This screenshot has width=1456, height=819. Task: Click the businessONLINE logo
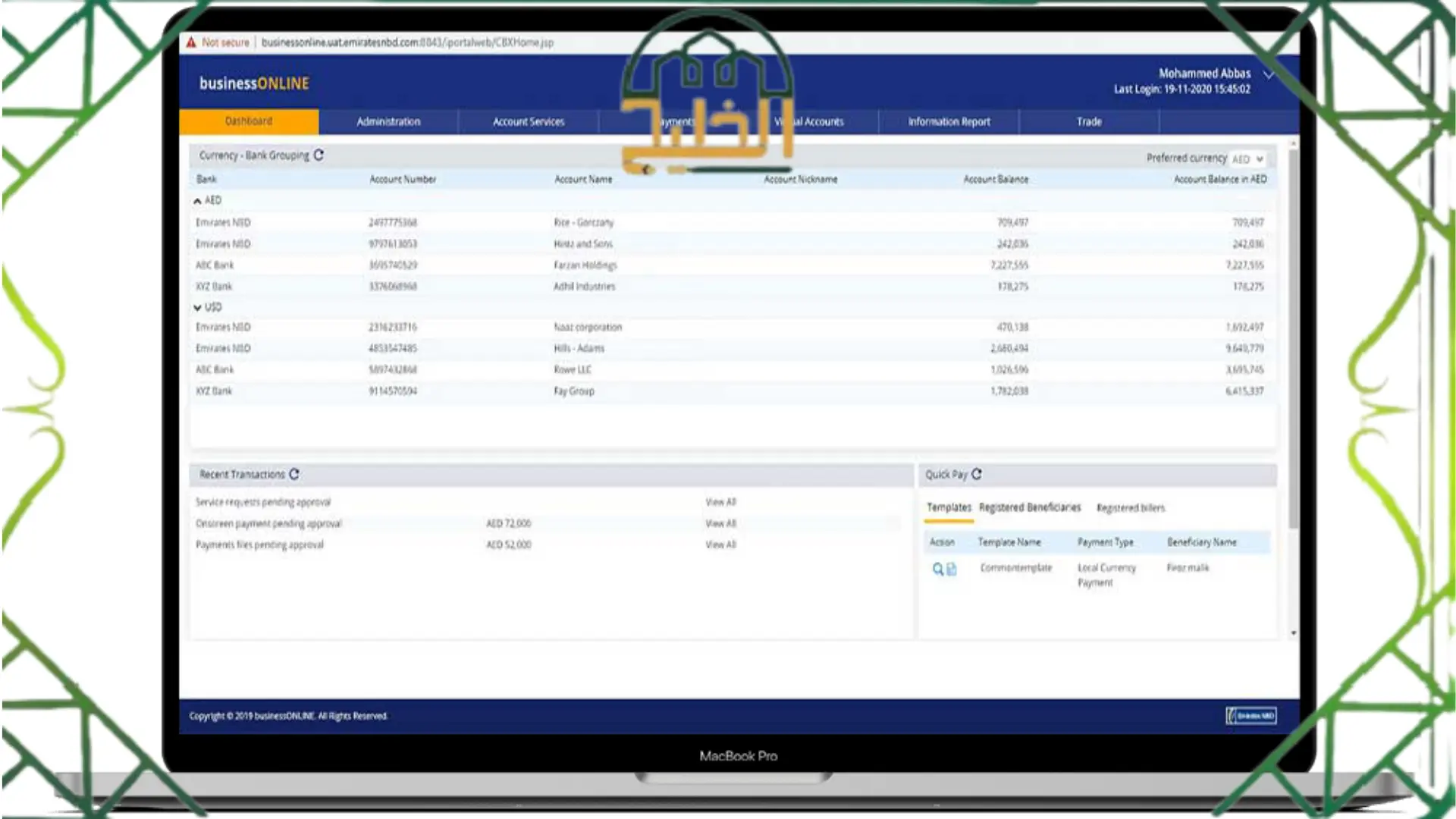point(254,83)
